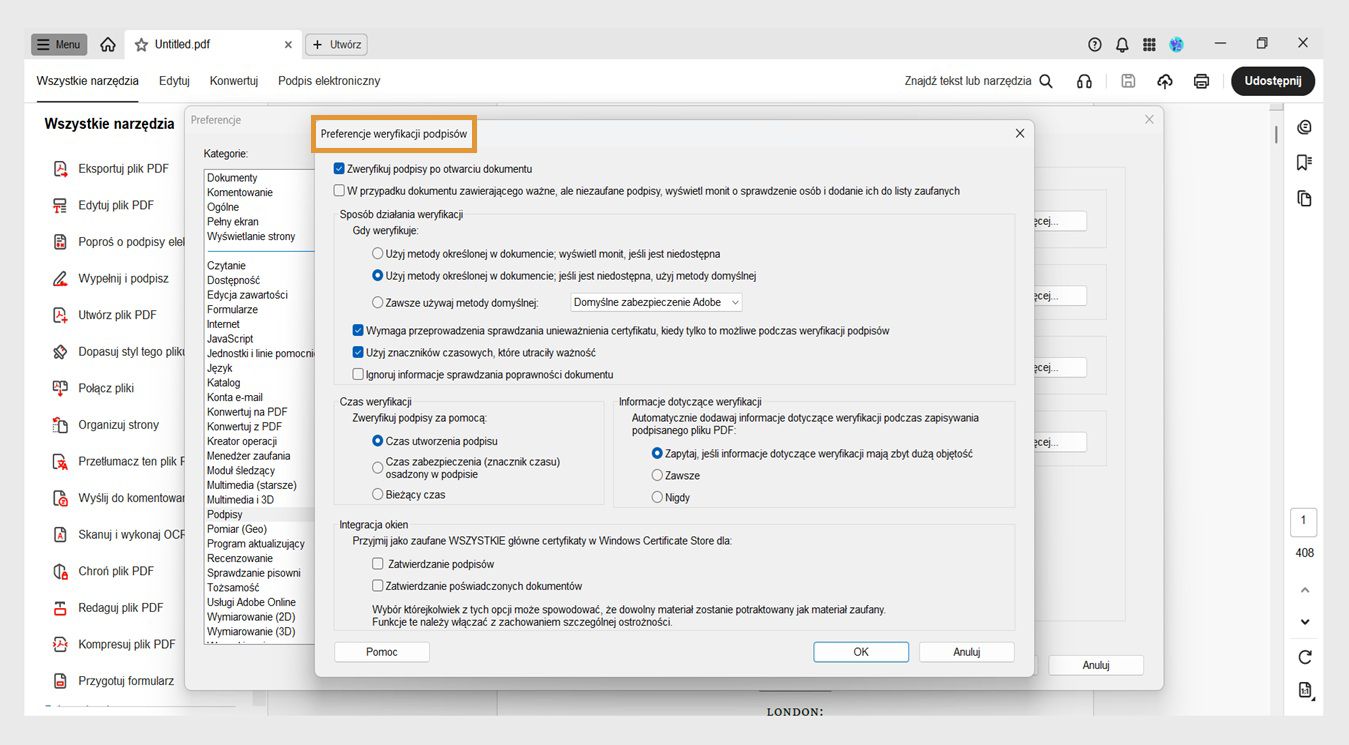Select radio: wyświetl monit, jeśli jest niedostępna
1349x745 pixels.
[378, 254]
